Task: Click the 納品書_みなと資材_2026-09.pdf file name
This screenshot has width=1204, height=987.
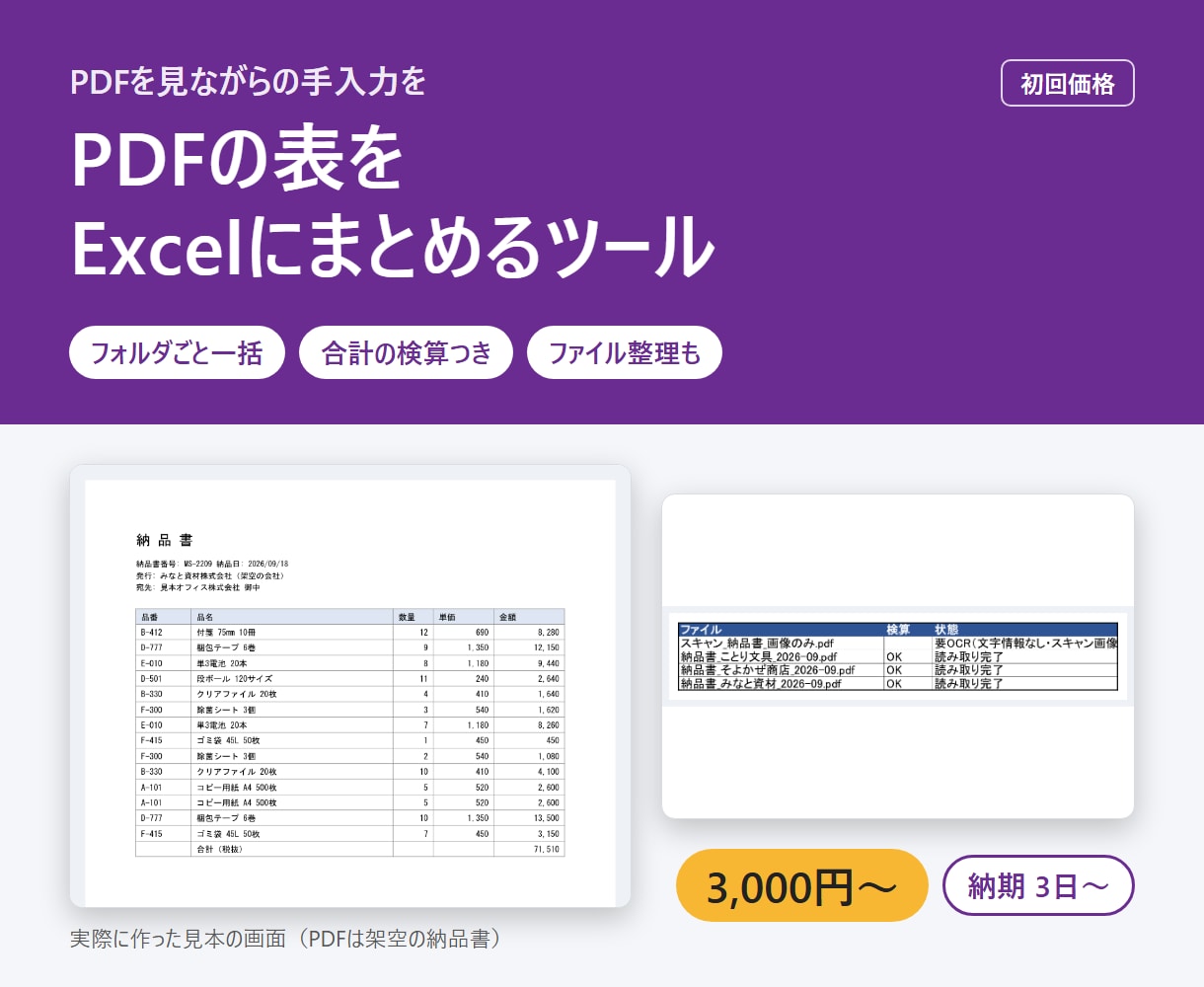Action: (x=760, y=683)
